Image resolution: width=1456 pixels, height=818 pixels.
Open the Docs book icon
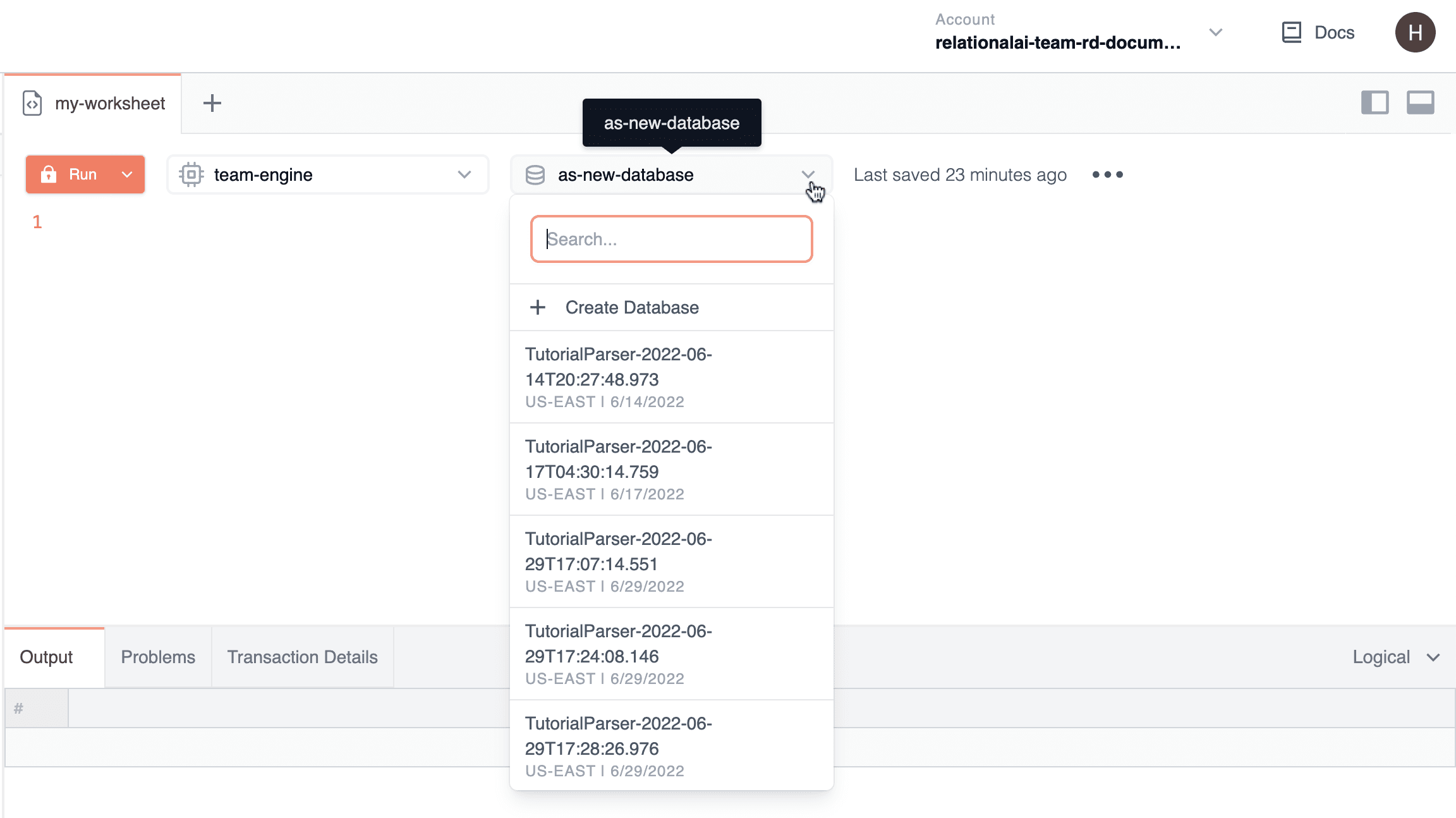(x=1291, y=32)
